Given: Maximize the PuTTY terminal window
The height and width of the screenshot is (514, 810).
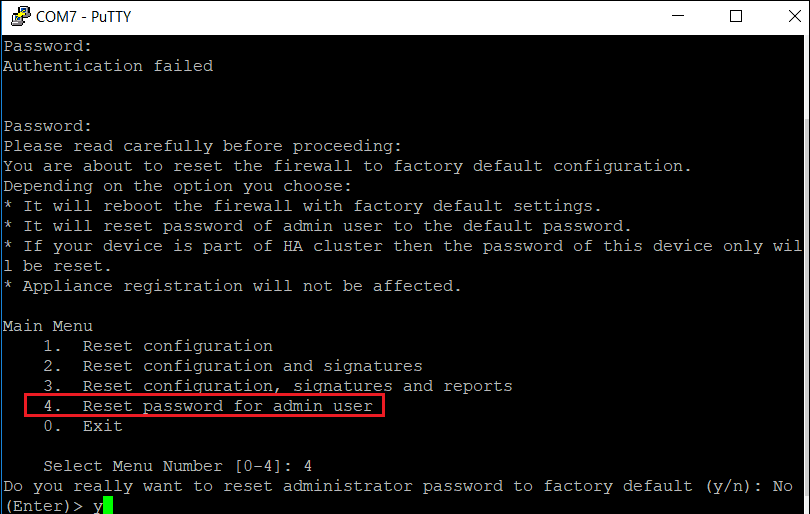Looking at the screenshot, I should click(736, 16).
